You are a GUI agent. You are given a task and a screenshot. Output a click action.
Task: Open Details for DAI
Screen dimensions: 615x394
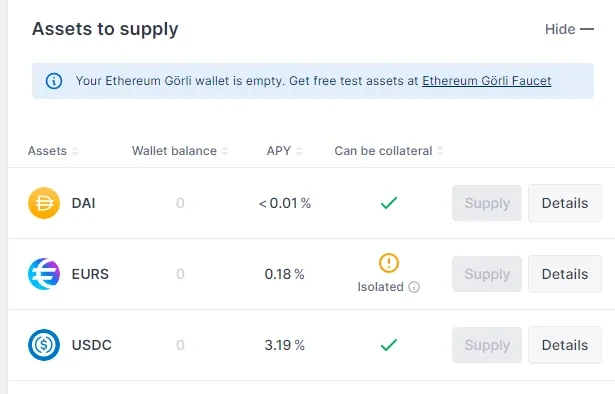tap(565, 203)
